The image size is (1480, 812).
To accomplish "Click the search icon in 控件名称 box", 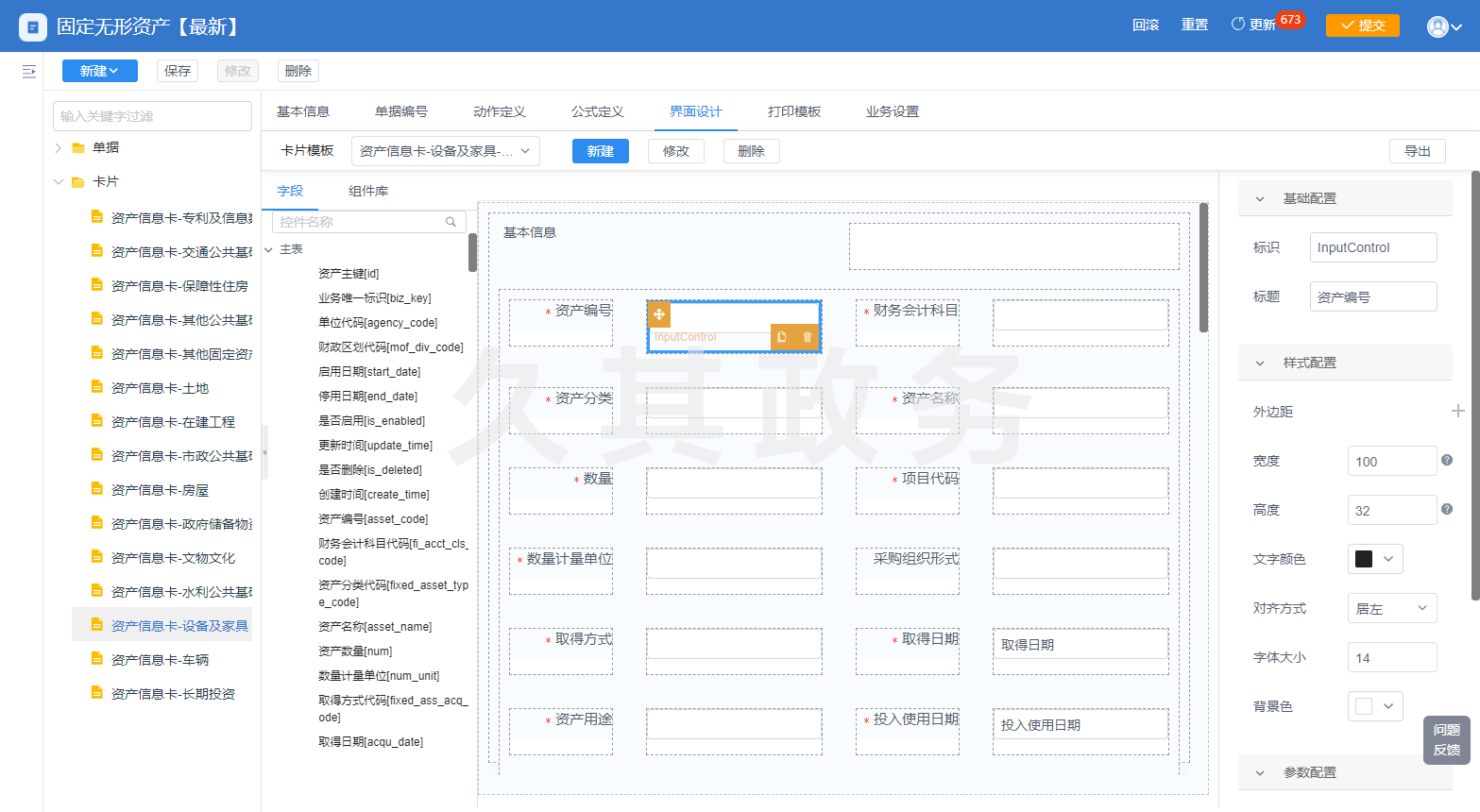I will [x=451, y=222].
